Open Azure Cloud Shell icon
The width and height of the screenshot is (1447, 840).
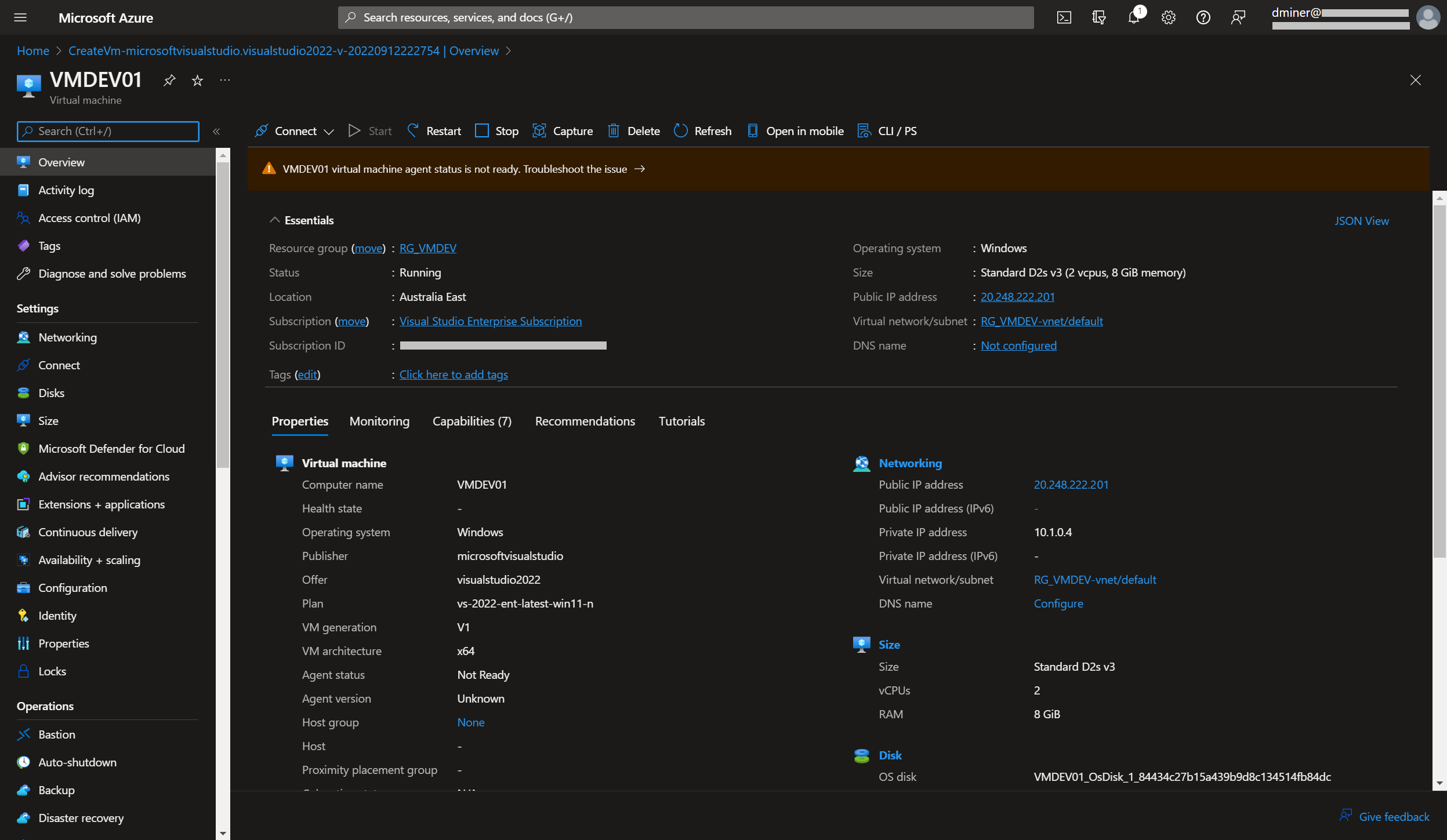1064,17
